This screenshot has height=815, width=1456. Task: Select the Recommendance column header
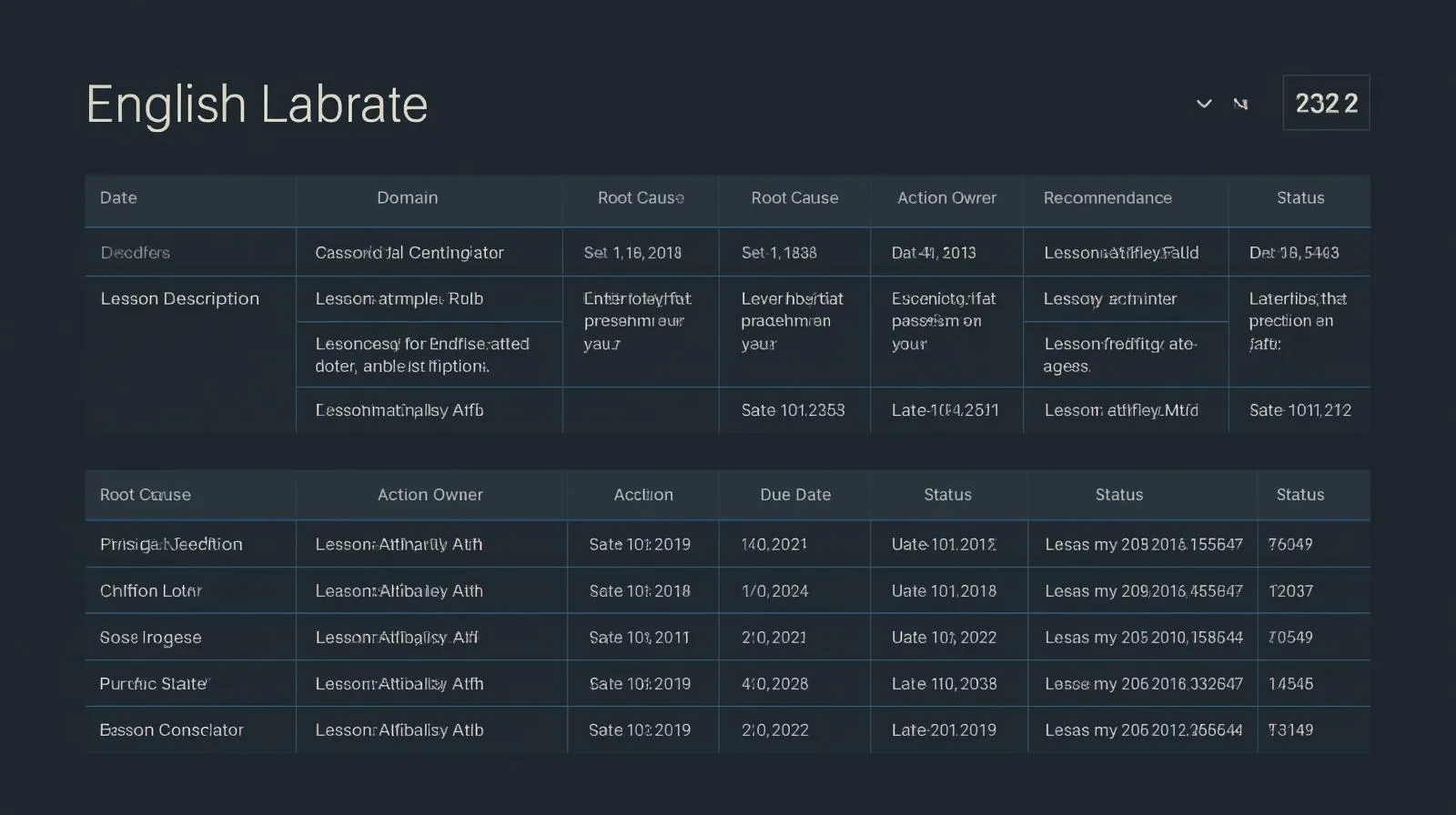pyautogui.click(x=1107, y=198)
